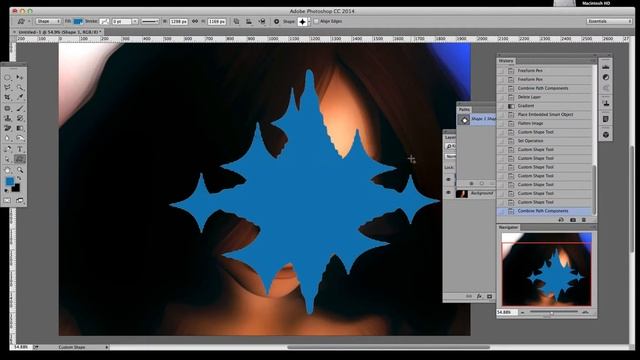Set history brush source to Gradient state
Screen dimensions: 640x360
pos(501,106)
